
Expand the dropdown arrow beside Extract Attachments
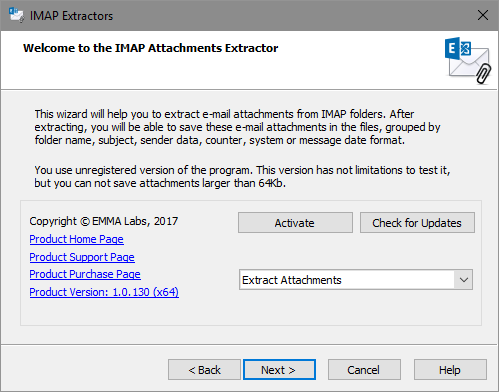point(464,280)
